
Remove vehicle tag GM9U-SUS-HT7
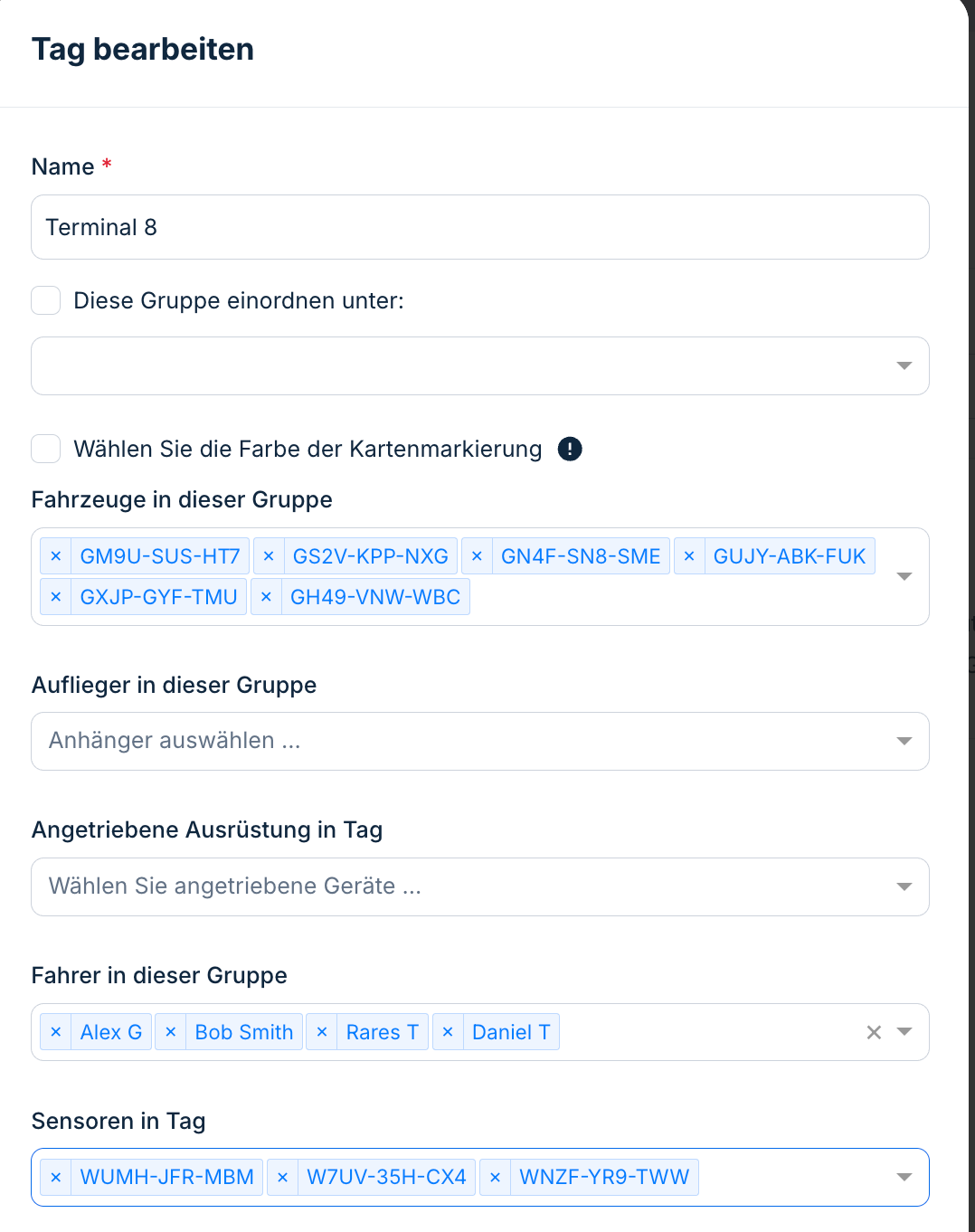point(56,556)
